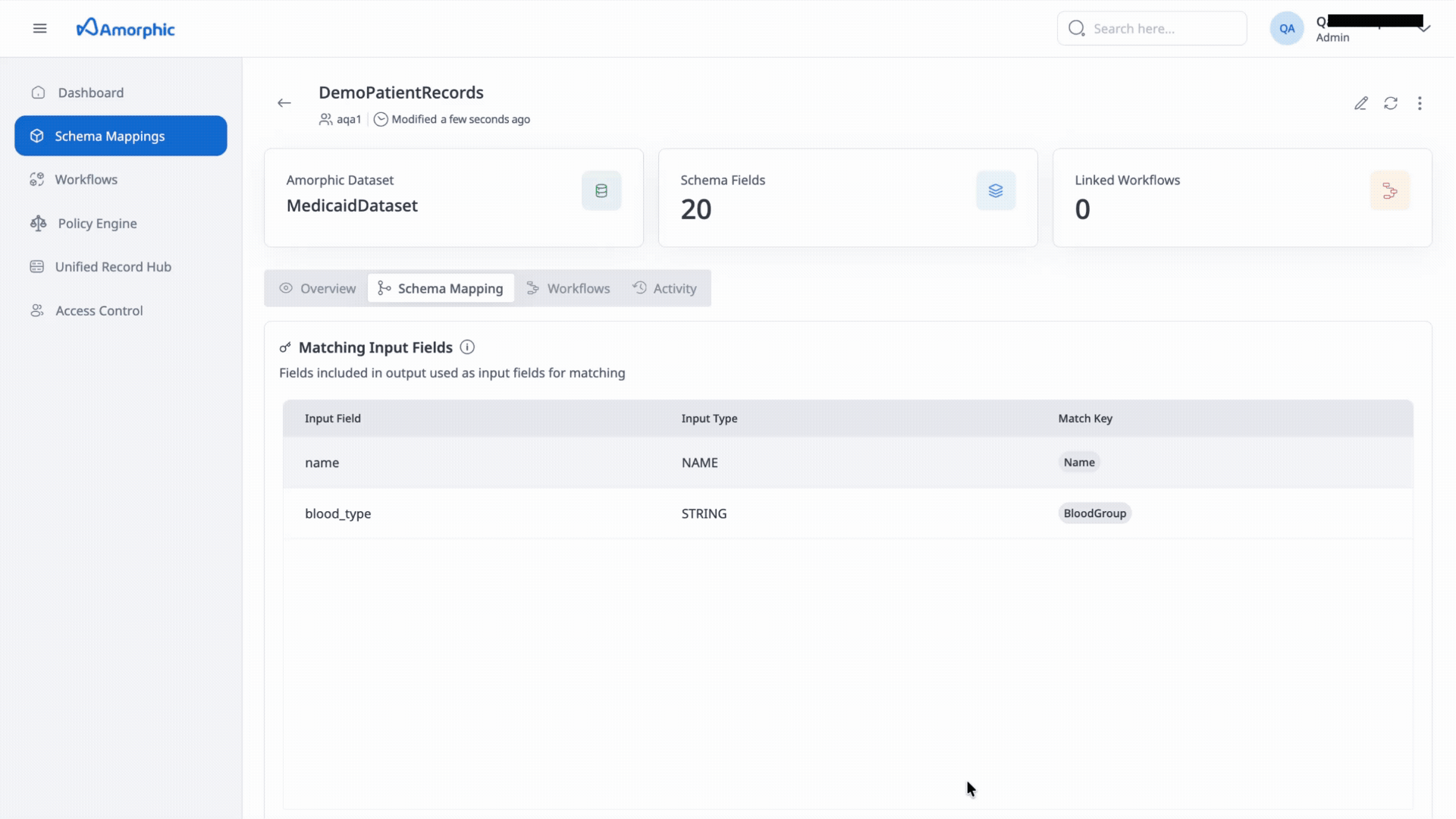Click the Search here input field
Viewport: 1456px width, 819px height.
pos(1160,29)
